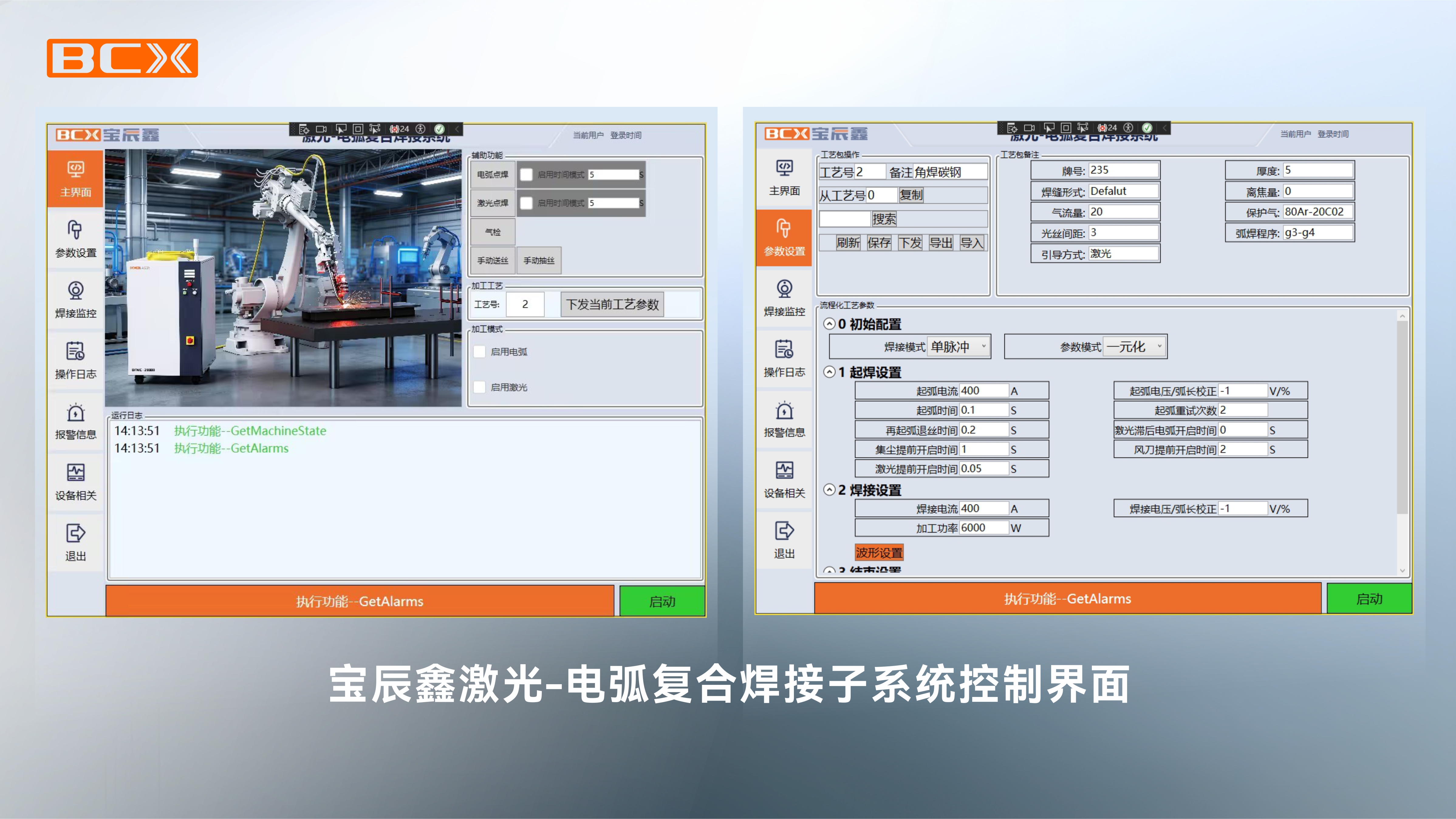Click the 气检 button
Screen dimensions: 1456x819
[492, 232]
